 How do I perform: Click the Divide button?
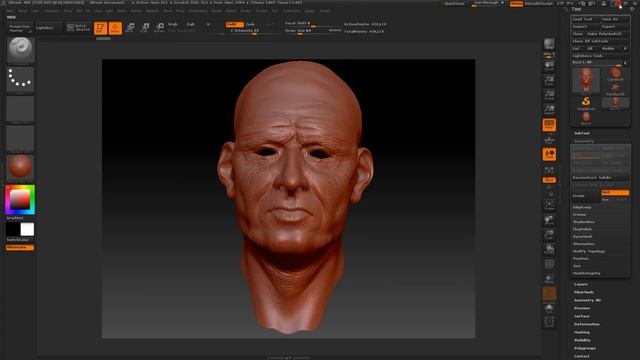[586, 196]
